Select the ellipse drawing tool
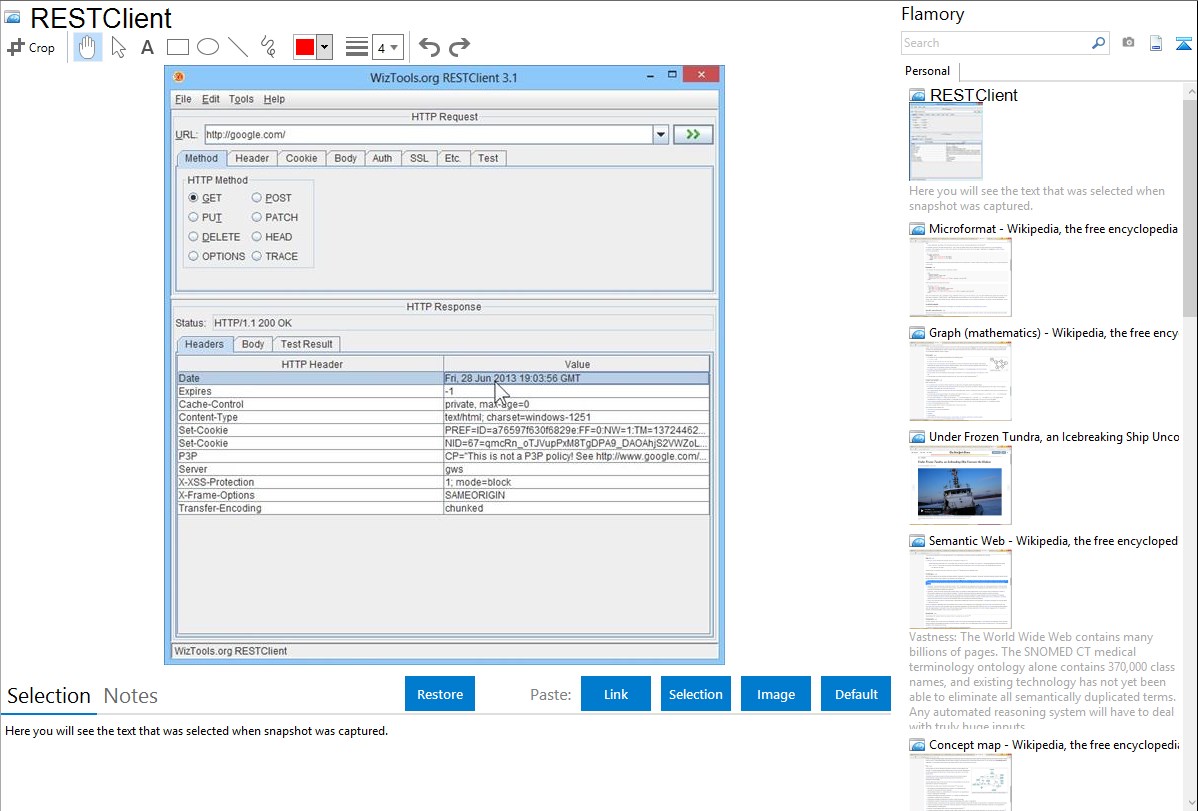The image size is (1198, 811). (x=208, y=47)
